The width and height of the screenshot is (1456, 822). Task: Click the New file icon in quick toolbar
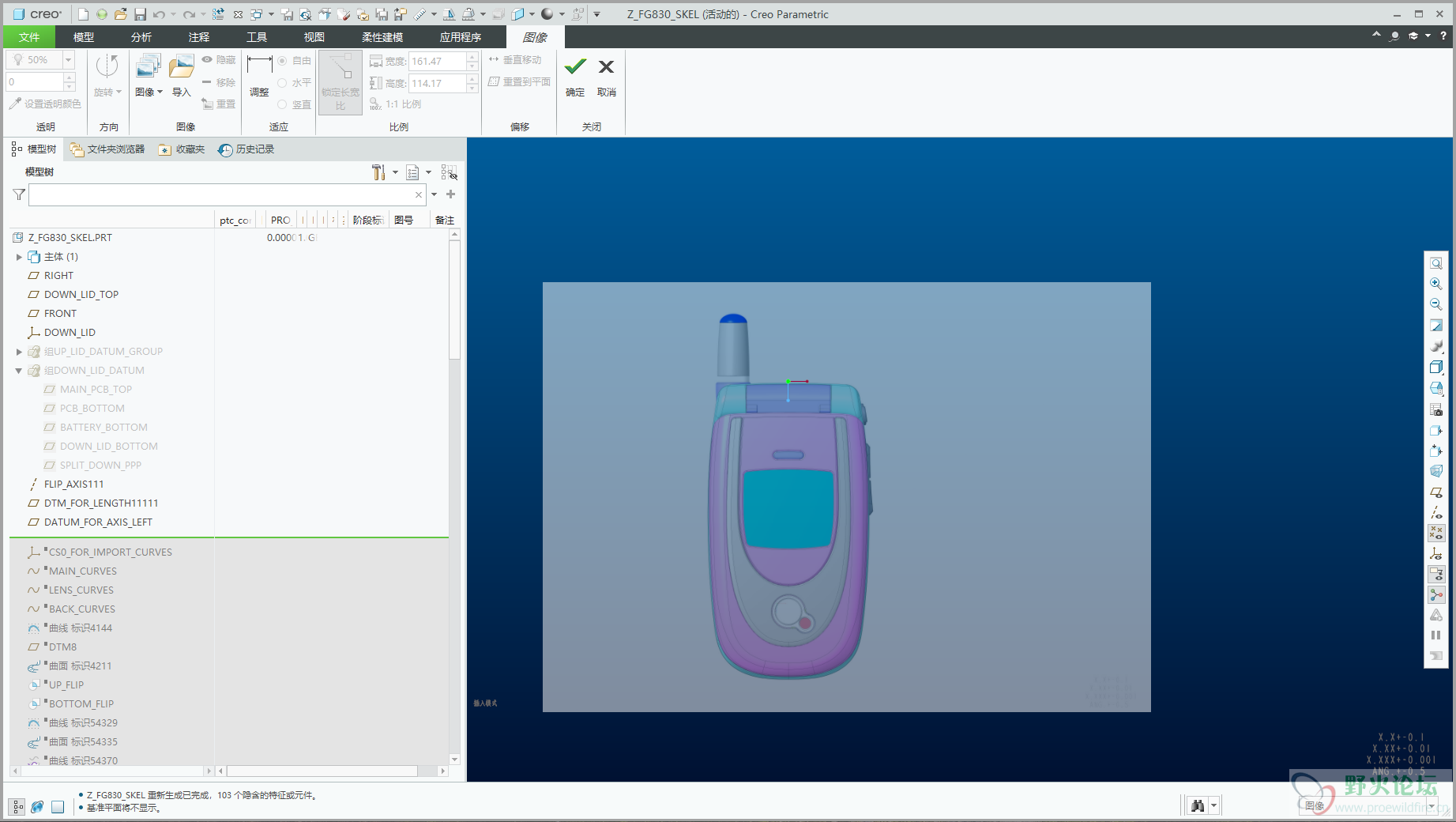tap(83, 14)
